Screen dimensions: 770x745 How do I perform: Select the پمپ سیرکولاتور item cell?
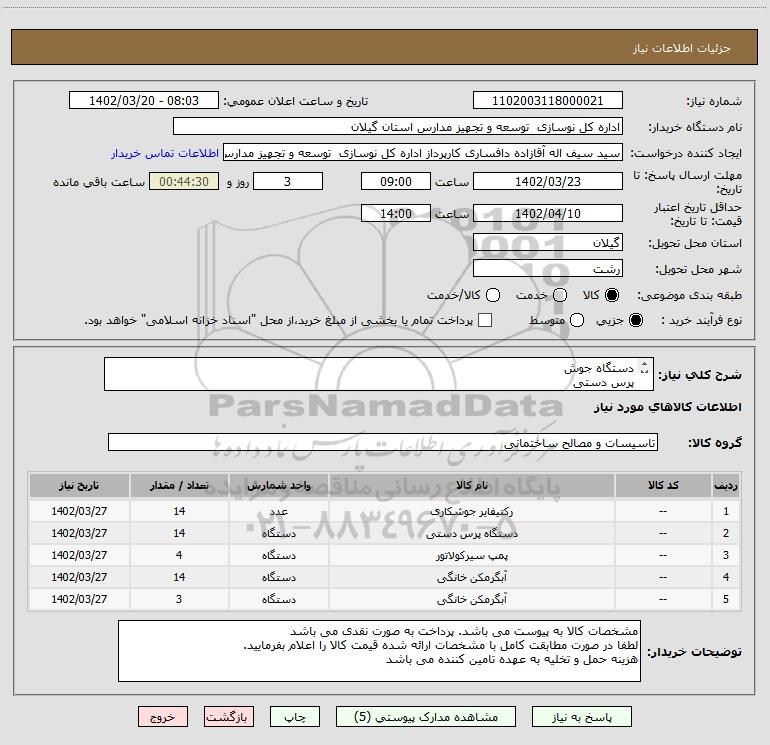pyautogui.click(x=471, y=555)
